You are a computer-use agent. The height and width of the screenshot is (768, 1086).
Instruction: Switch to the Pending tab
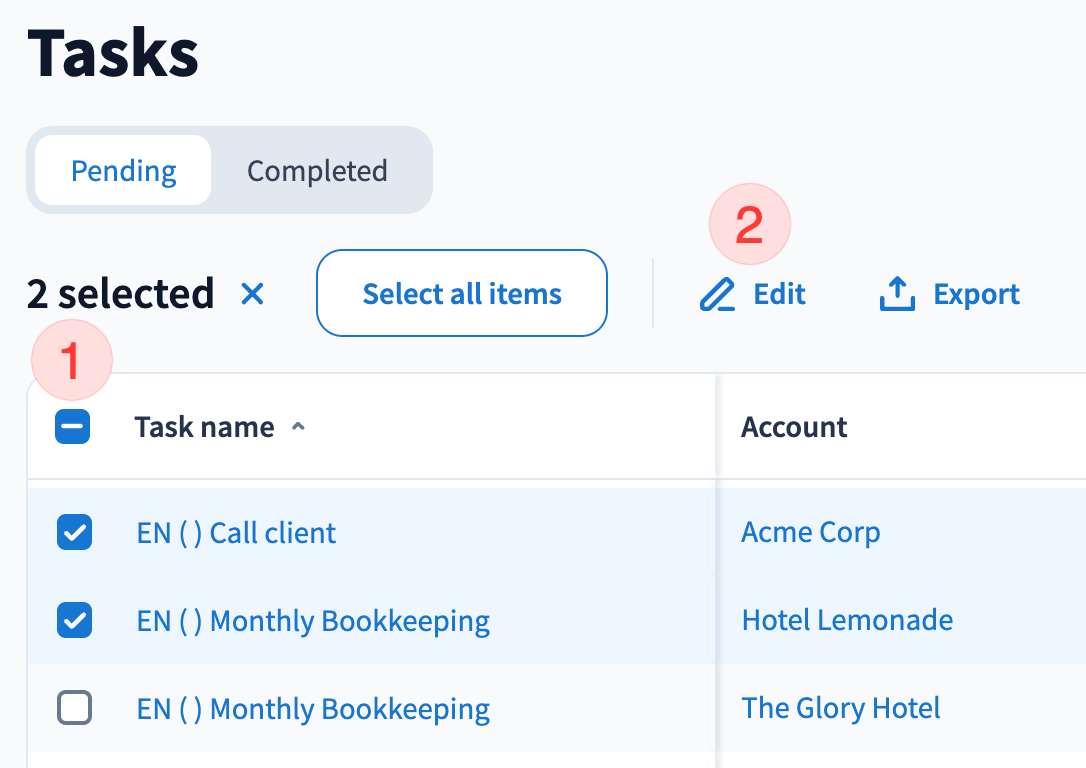(123, 171)
